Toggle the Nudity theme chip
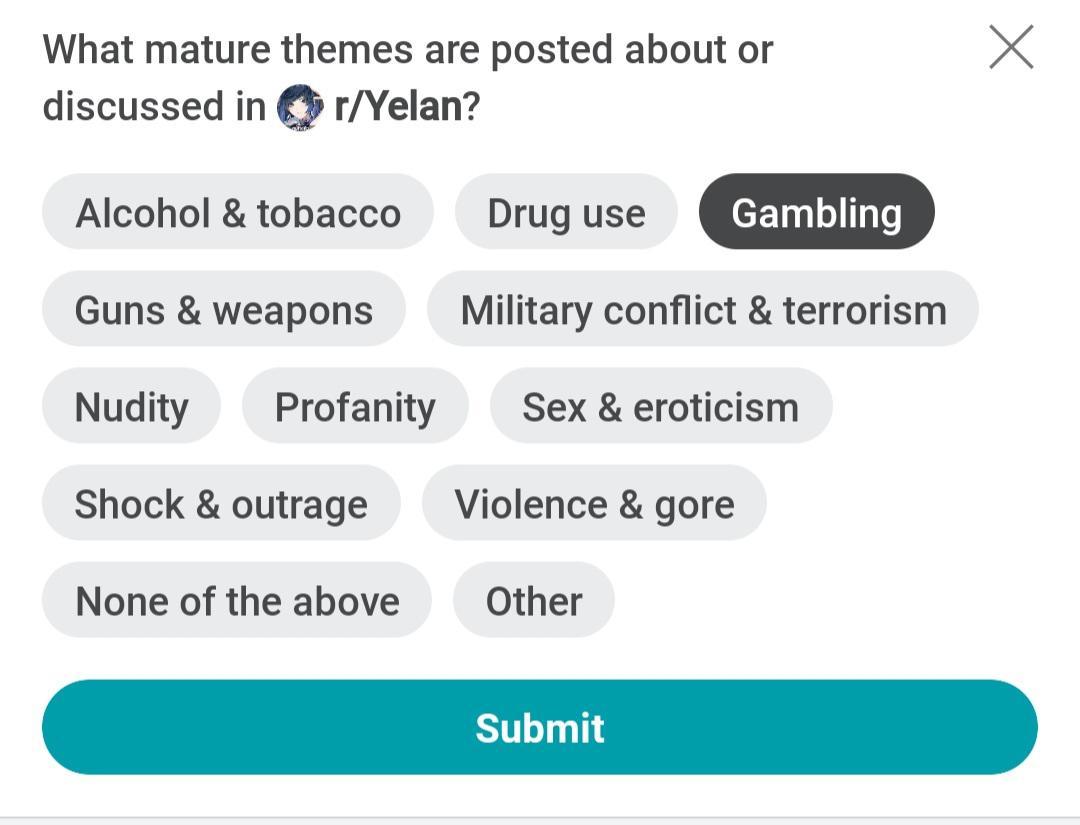 pyautogui.click(x=131, y=407)
